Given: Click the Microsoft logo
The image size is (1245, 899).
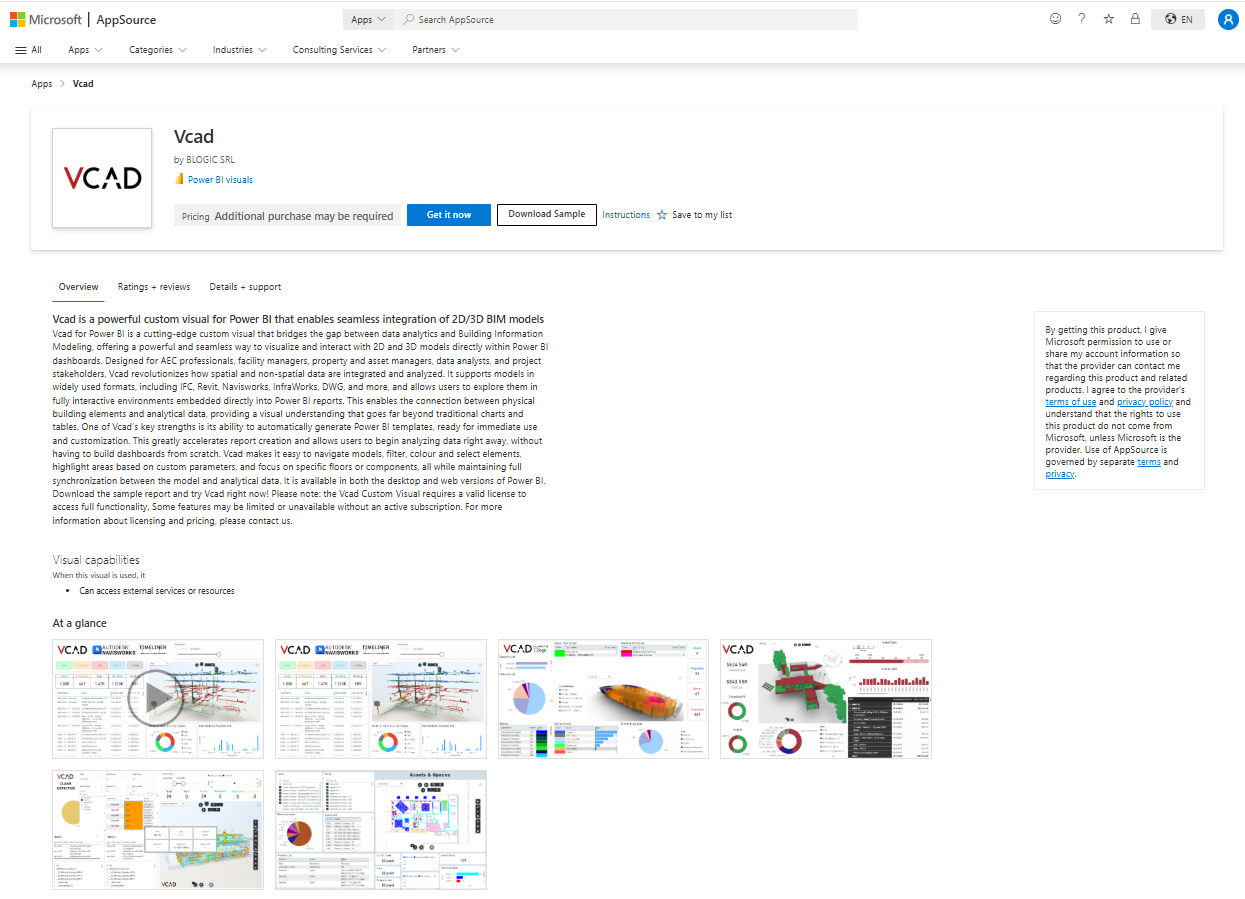Looking at the screenshot, I should tap(46, 19).
